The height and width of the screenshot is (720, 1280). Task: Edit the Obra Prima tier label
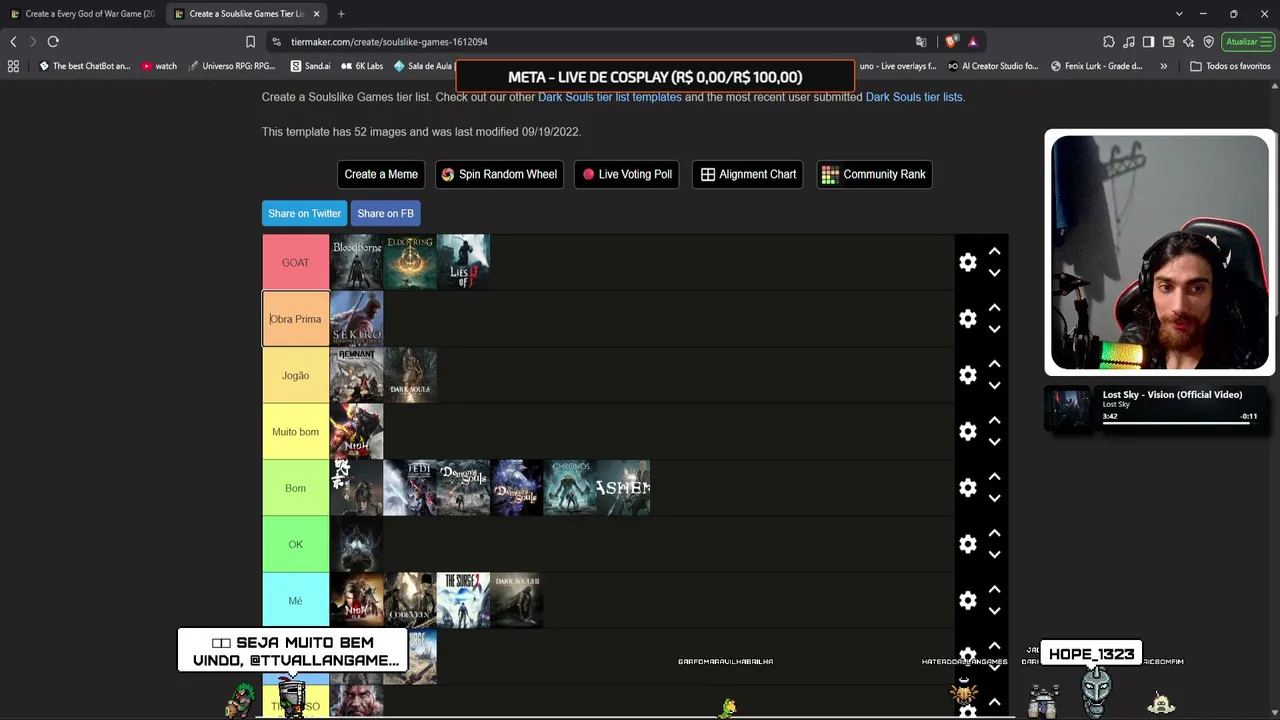[x=295, y=319]
